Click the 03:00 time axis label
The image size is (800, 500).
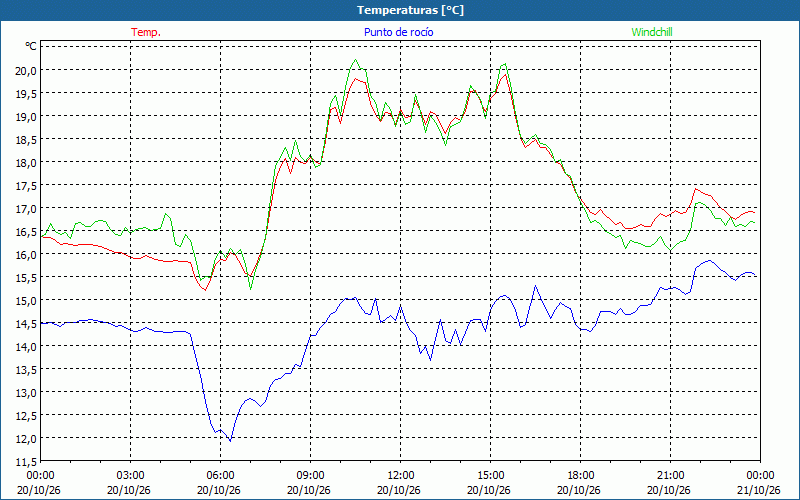click(131, 475)
